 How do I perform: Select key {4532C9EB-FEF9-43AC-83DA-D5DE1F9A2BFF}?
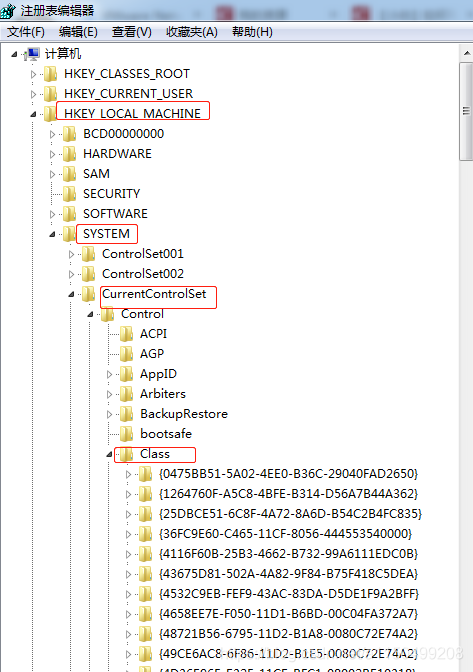click(x=289, y=594)
